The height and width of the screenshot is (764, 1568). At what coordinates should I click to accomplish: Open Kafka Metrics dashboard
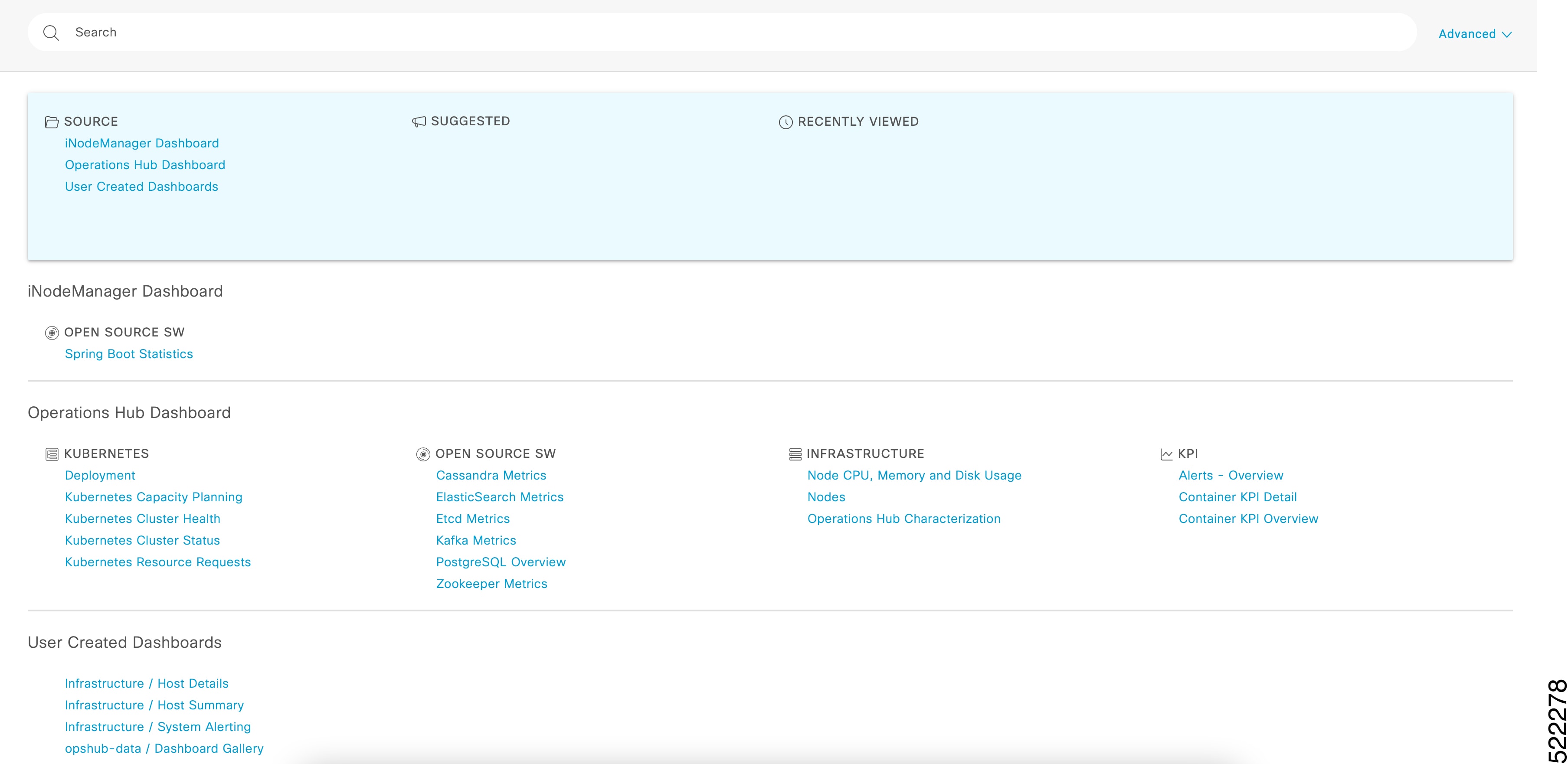coord(476,541)
